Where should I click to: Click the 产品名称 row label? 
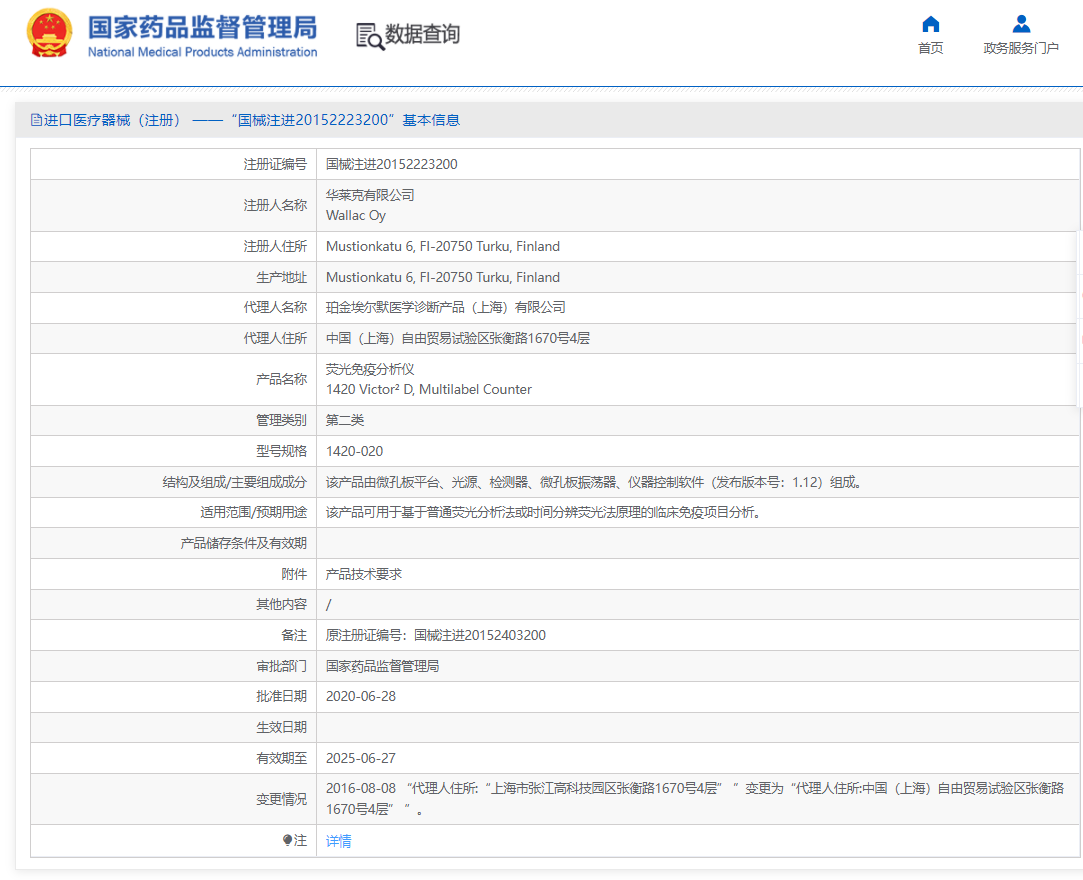[x=281, y=379]
